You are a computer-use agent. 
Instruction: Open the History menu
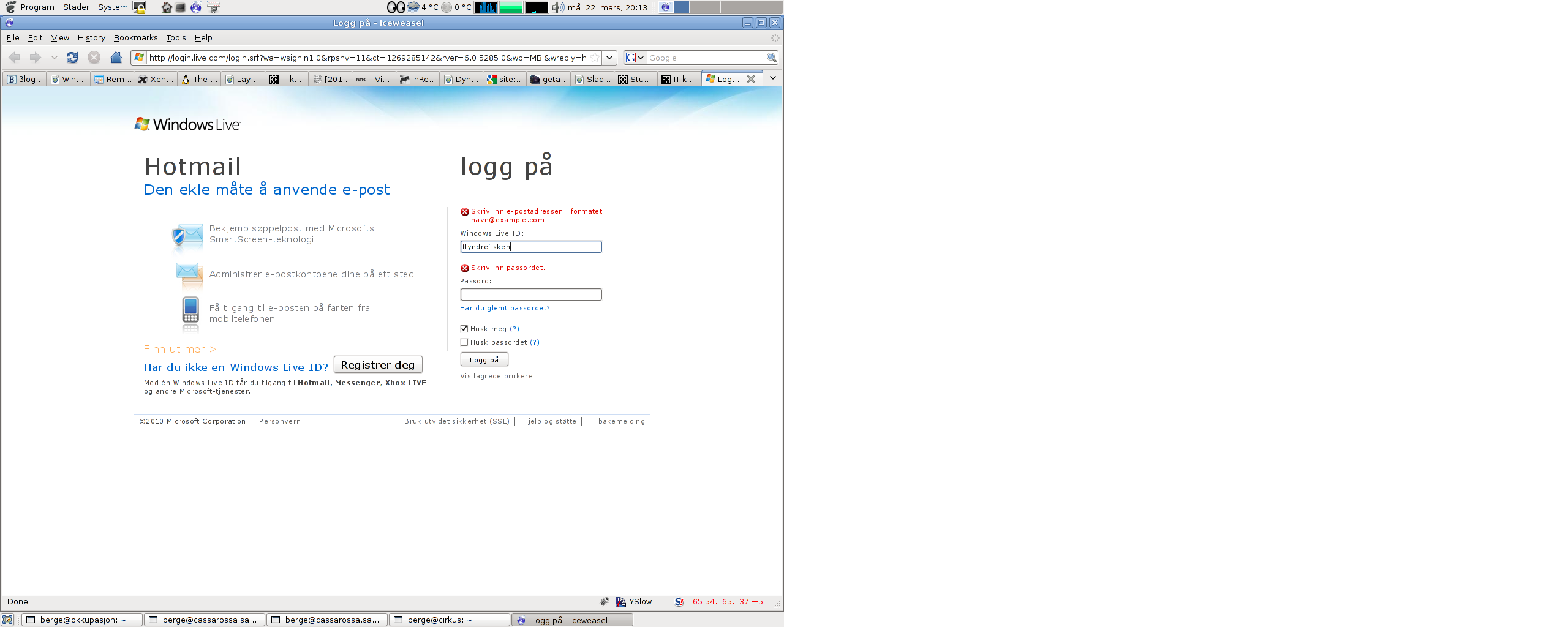(x=91, y=38)
